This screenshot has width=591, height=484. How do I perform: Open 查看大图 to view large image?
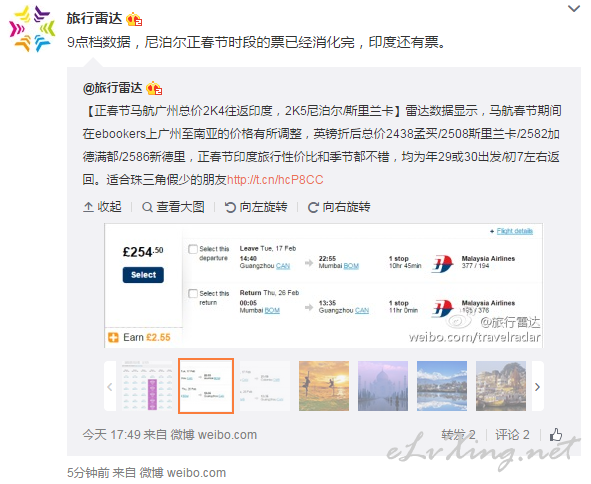tap(173, 207)
